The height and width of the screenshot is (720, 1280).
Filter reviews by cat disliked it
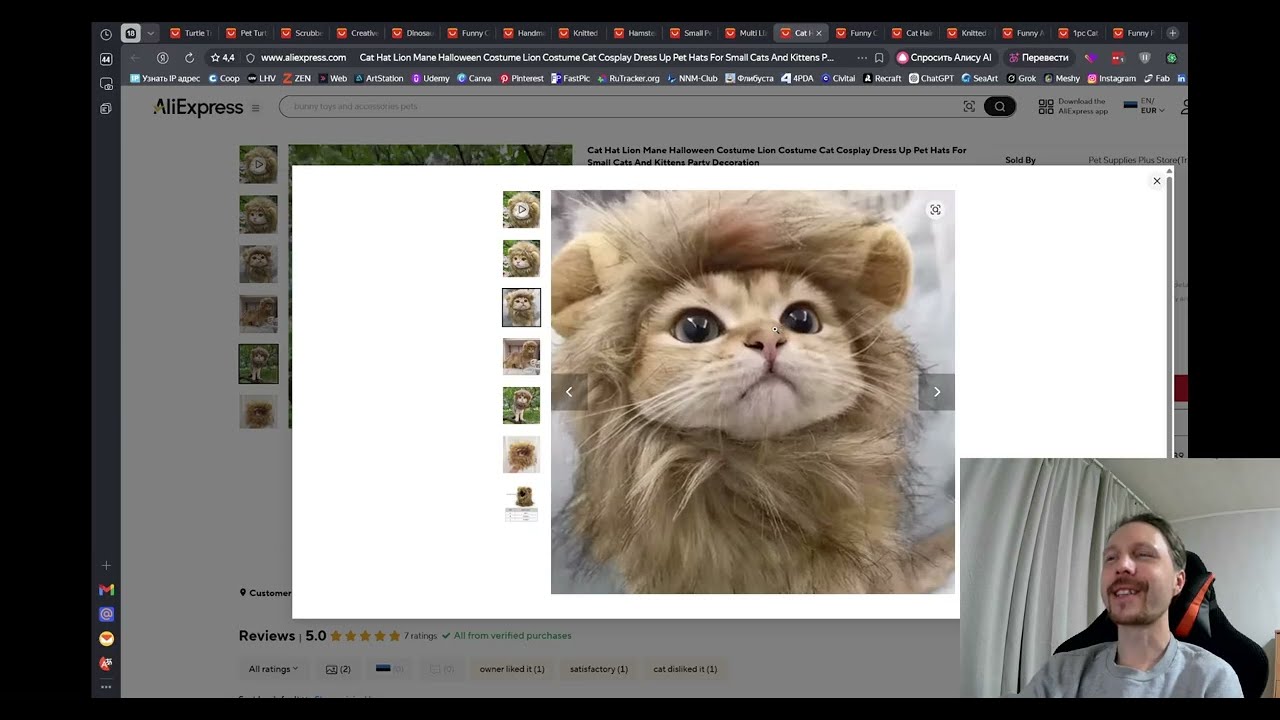tap(685, 669)
